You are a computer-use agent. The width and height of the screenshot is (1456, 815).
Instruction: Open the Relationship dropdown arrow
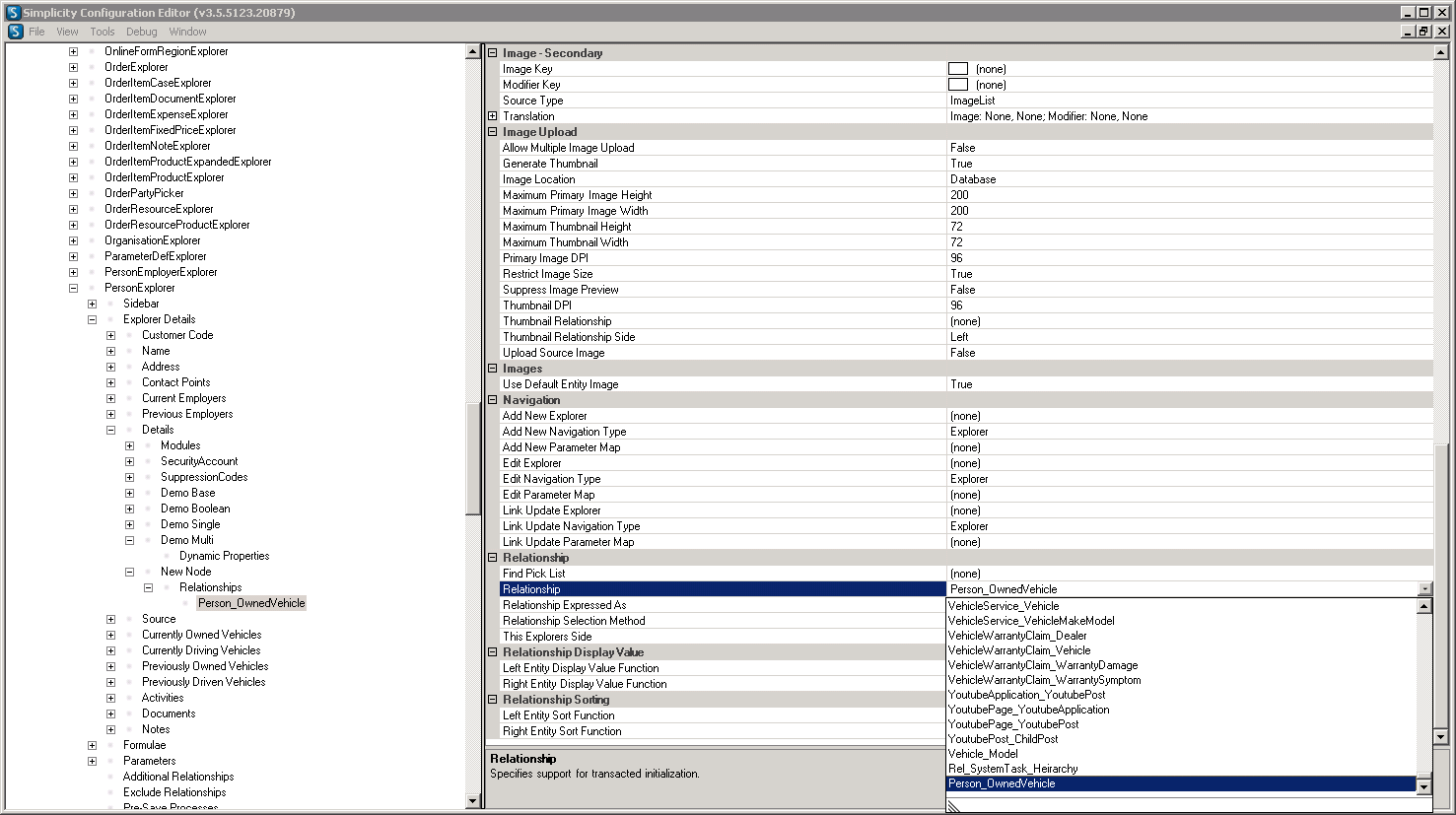[1425, 589]
